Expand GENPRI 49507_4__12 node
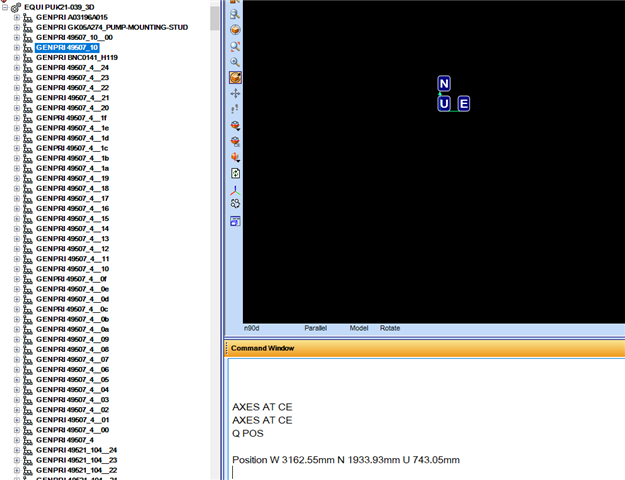 17,249
